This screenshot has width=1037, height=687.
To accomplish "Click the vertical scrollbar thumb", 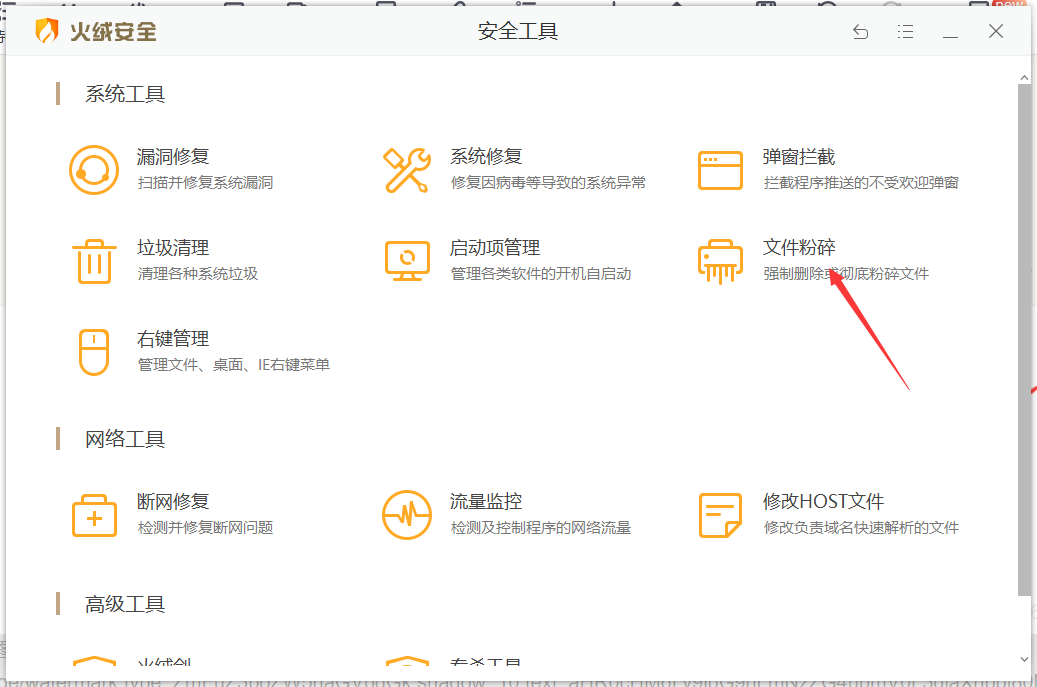I will 1024,340.
